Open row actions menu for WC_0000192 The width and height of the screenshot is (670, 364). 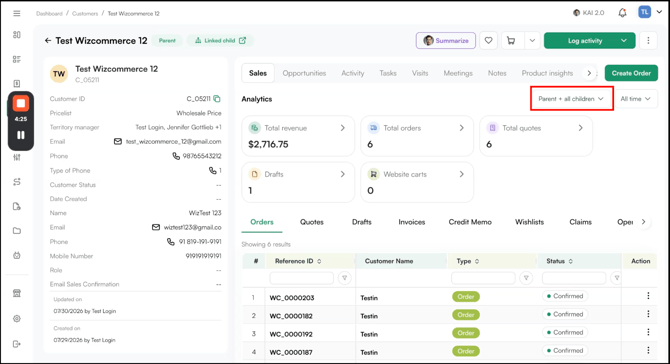[x=648, y=332]
